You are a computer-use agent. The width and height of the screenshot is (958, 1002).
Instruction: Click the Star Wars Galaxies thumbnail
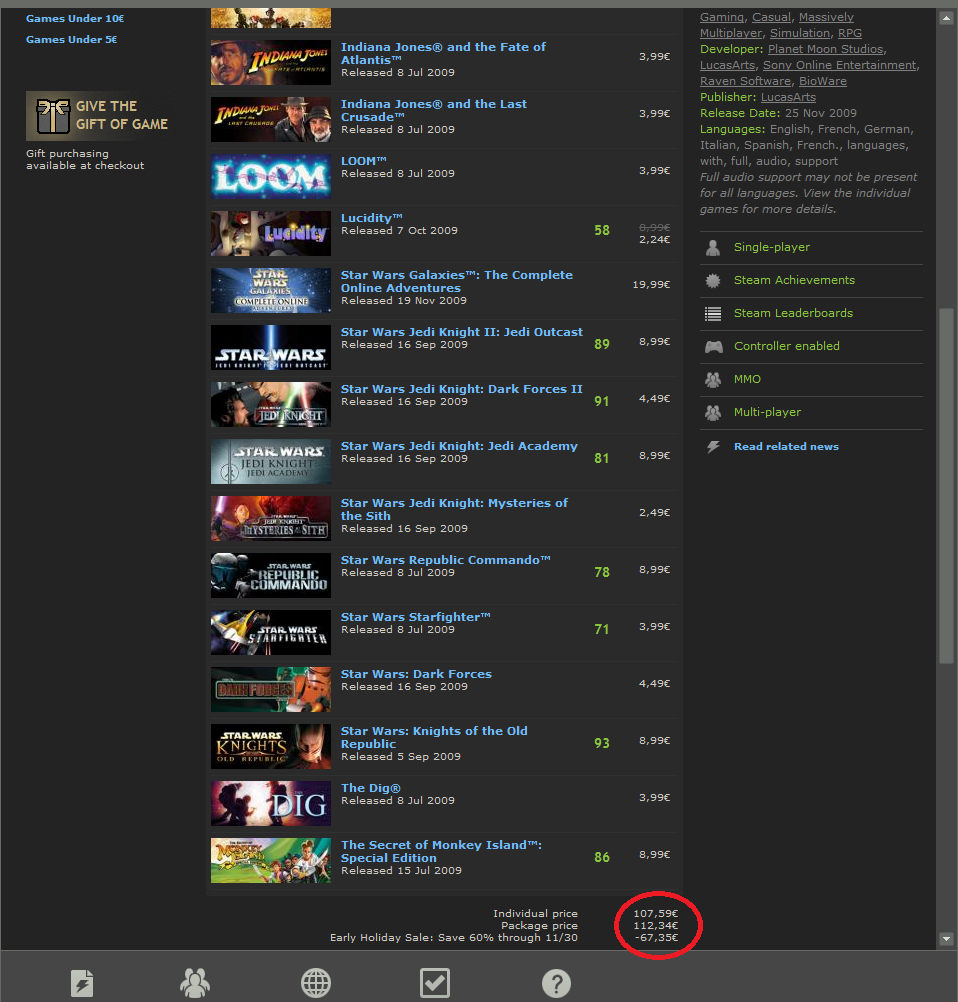tap(271, 290)
